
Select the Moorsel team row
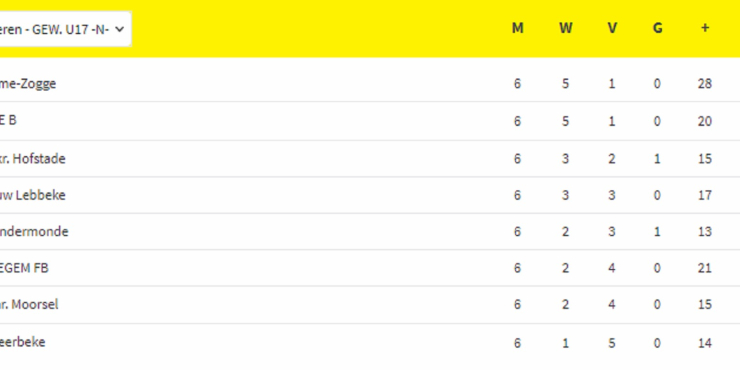coord(370,304)
